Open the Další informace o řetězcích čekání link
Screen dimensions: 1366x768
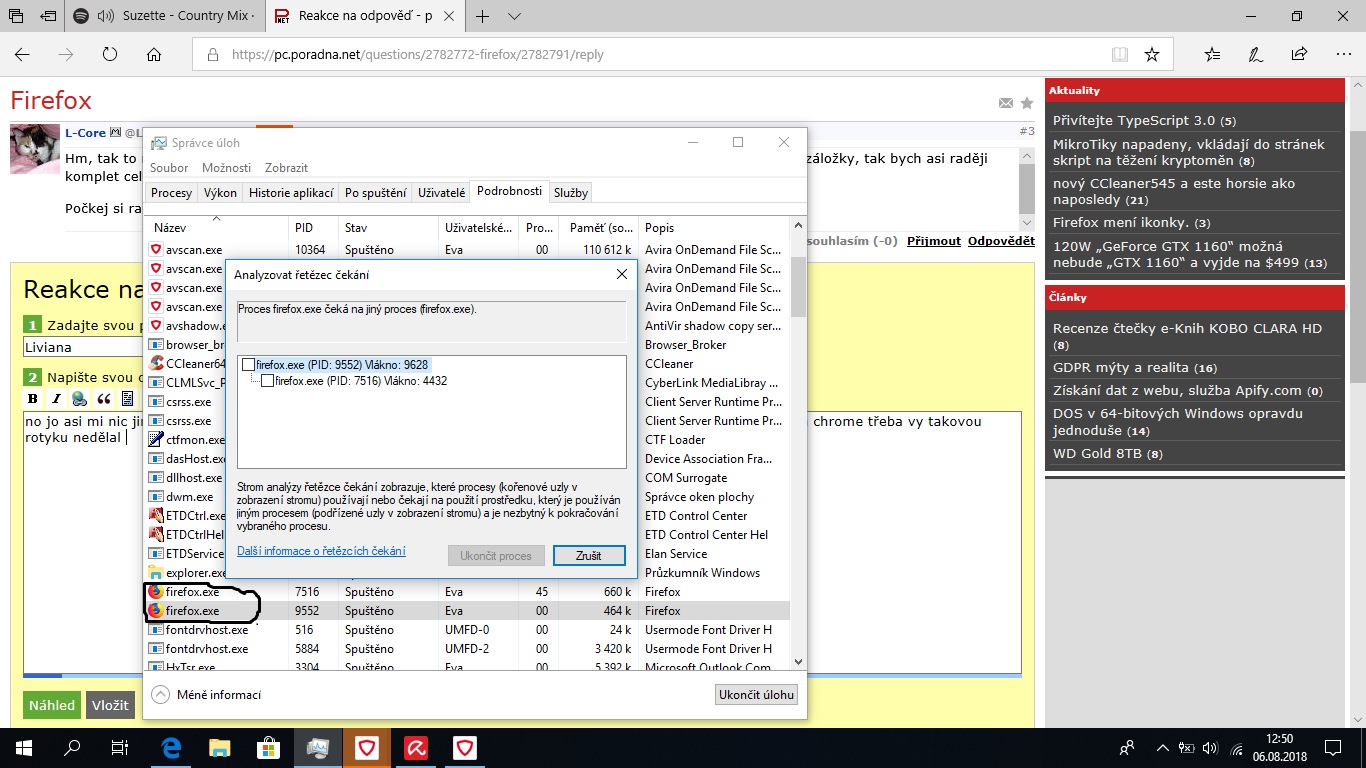click(321, 551)
